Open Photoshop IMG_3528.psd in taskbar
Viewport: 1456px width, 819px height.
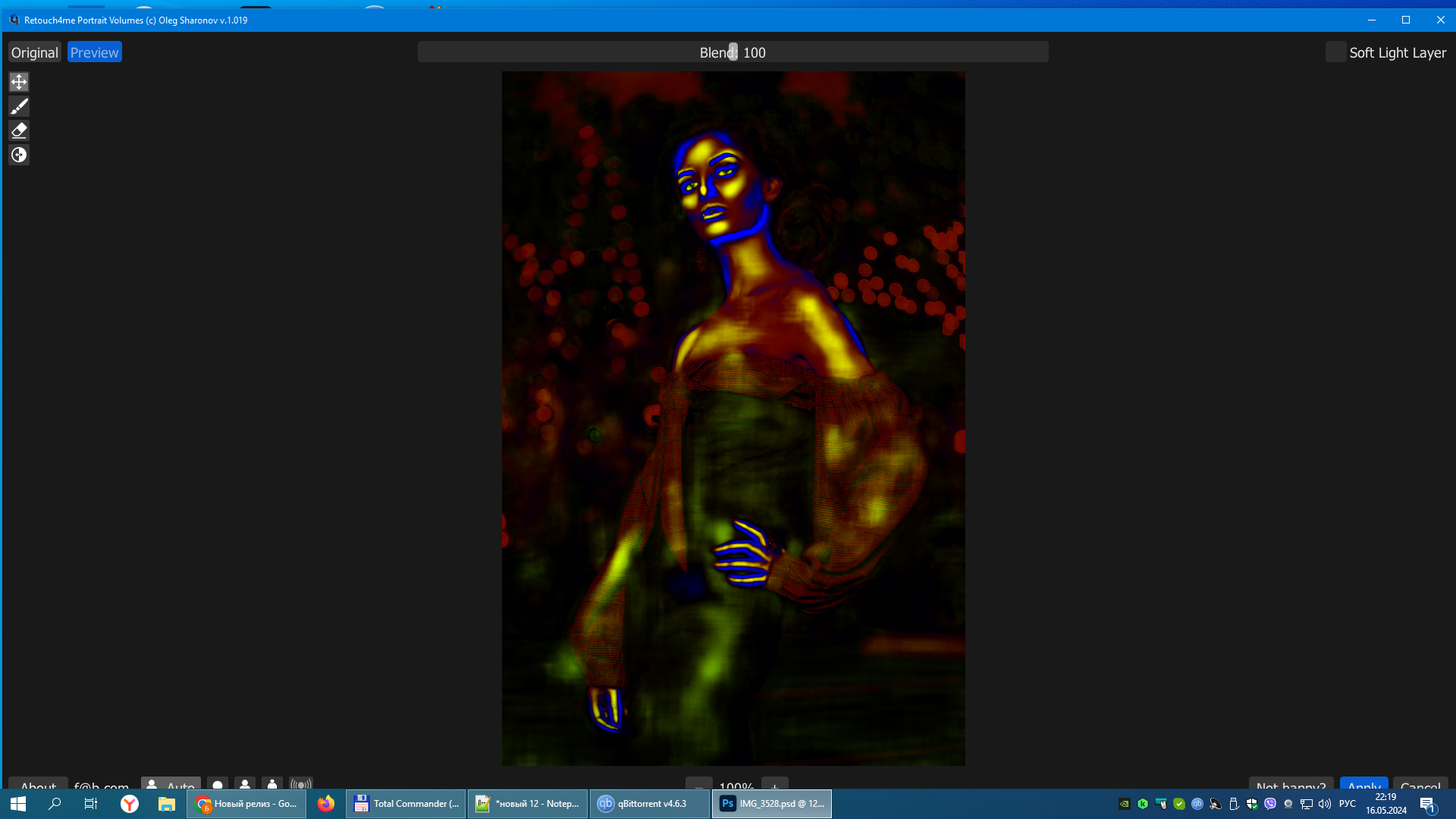pos(771,803)
